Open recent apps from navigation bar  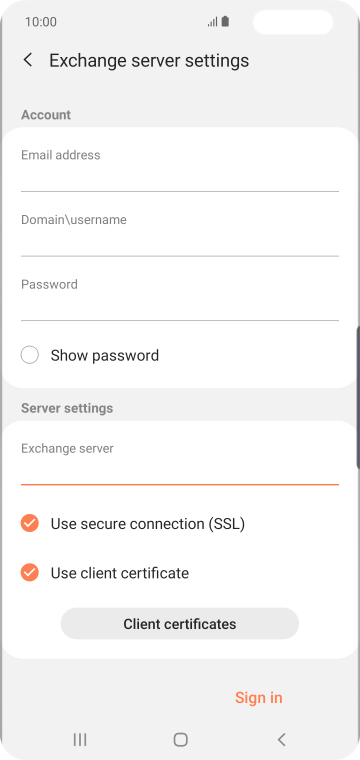pyautogui.click(x=80, y=739)
